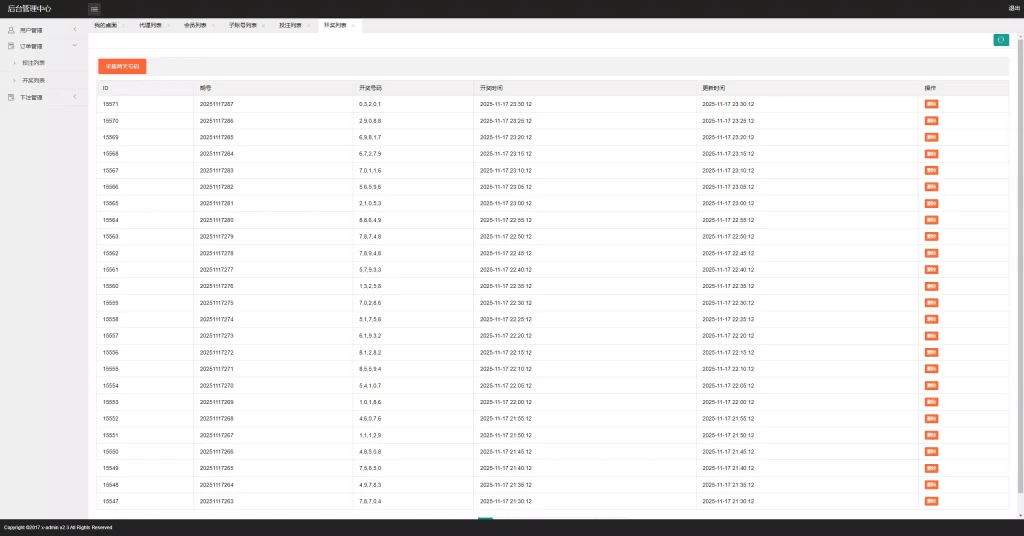Click the 后台管理中心 title
1024x536 pixels.
click(29, 8)
